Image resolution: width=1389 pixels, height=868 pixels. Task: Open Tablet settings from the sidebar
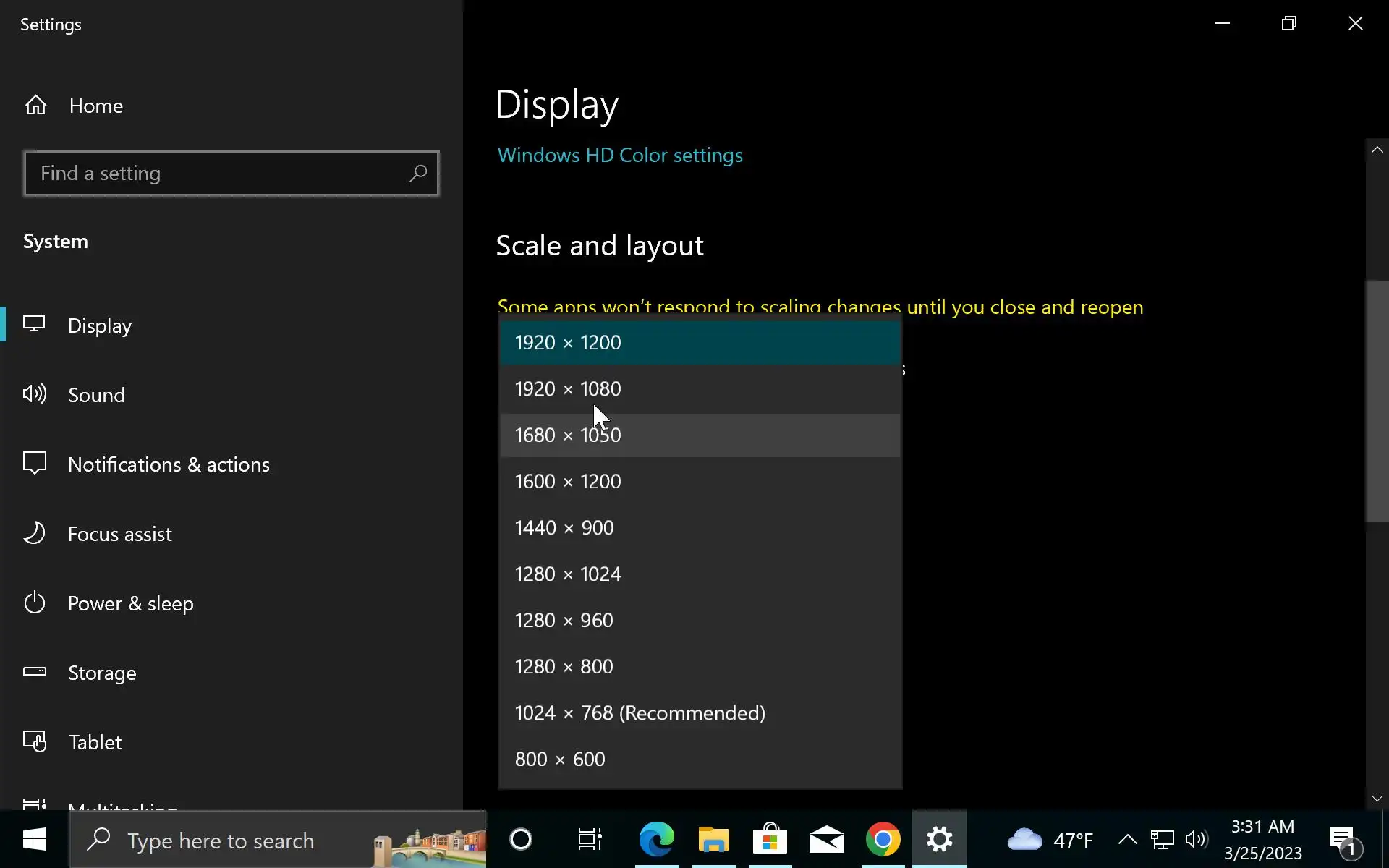(94, 742)
